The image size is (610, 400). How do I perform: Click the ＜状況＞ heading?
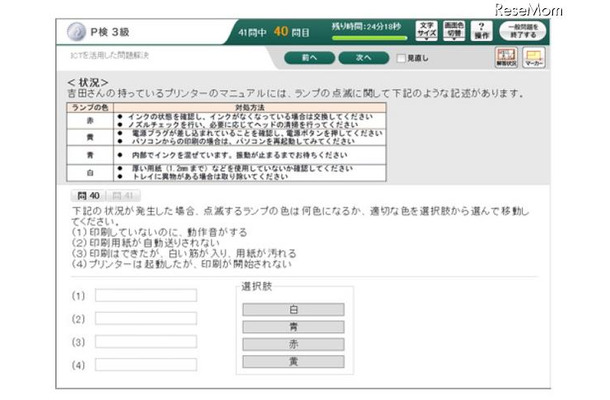(x=88, y=82)
